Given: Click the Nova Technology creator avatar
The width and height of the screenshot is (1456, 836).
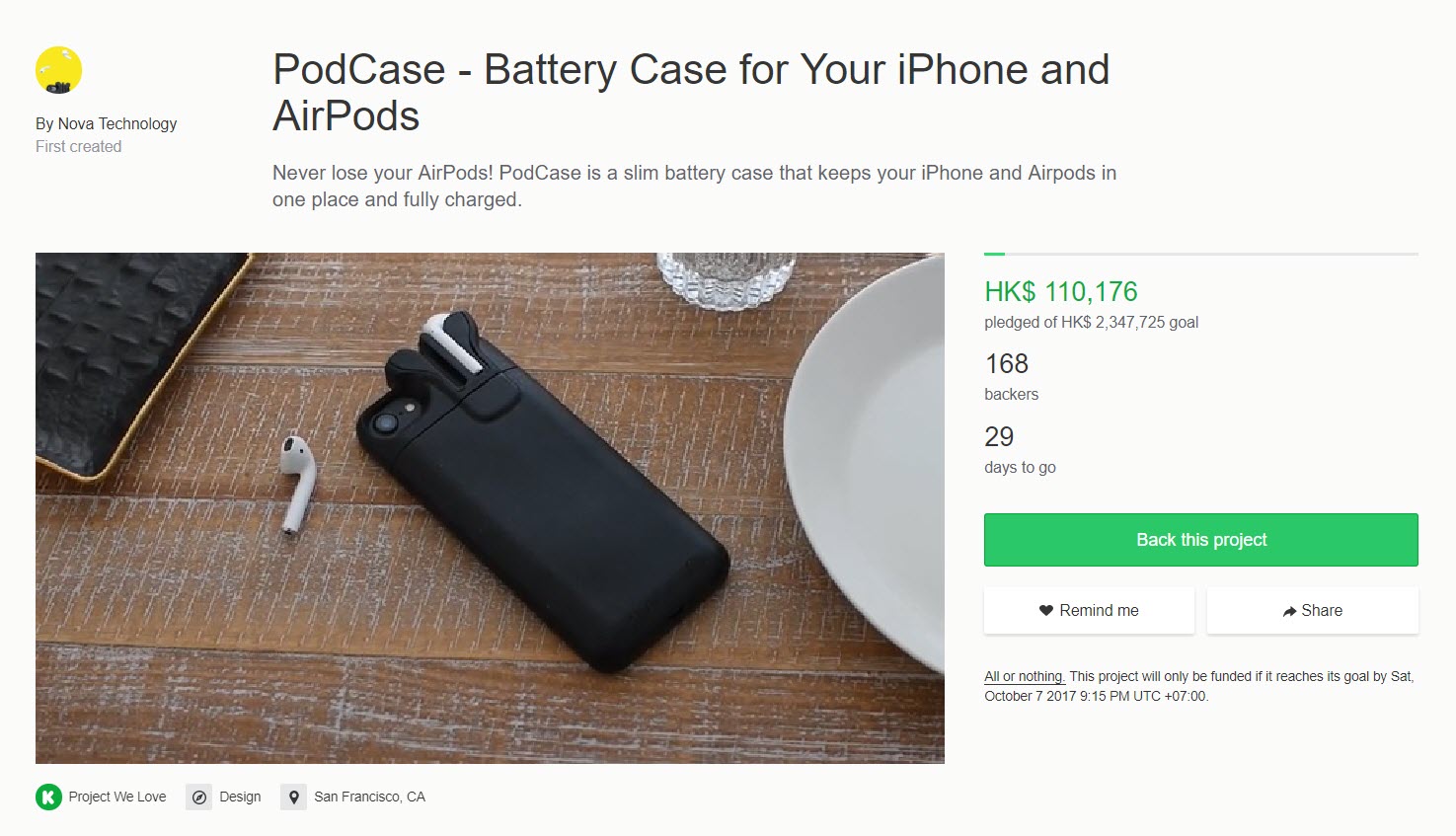Looking at the screenshot, I should (58, 69).
